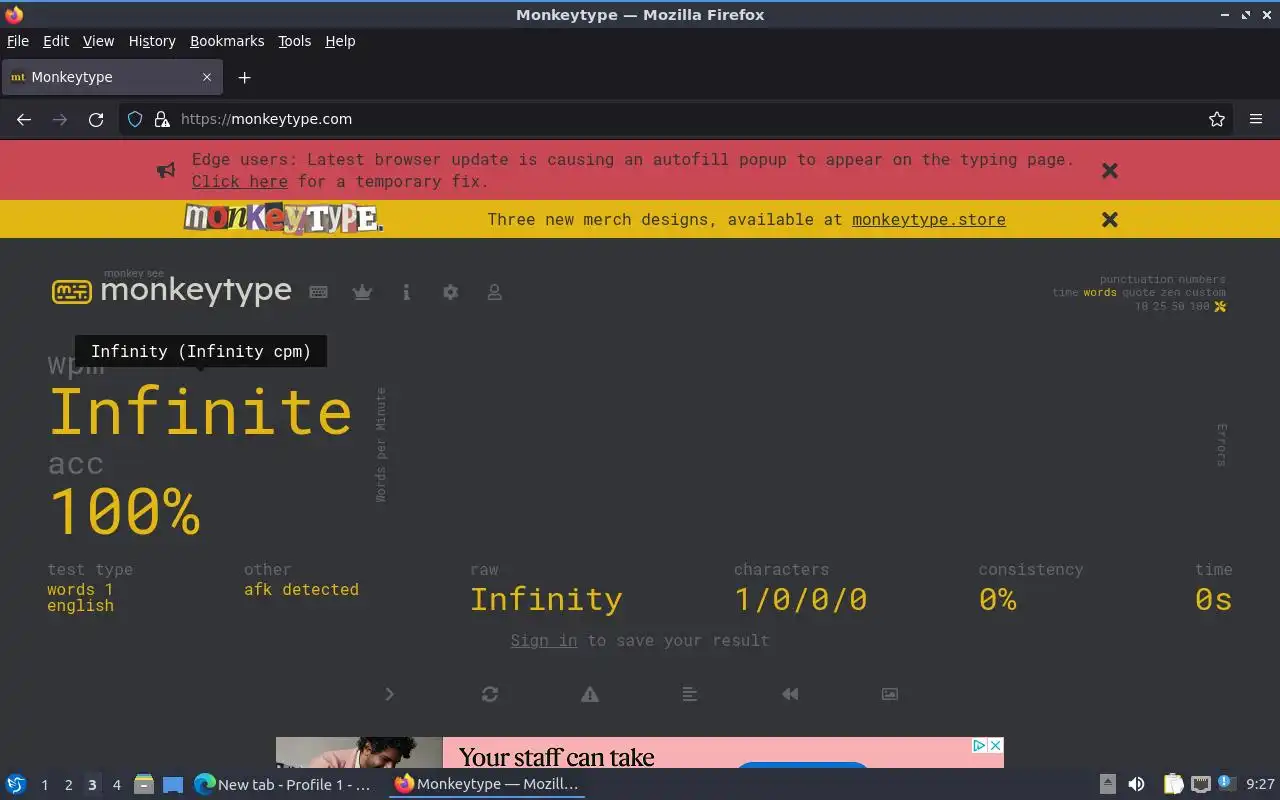Go back with Firefox back arrow
Viewport: 1280px width, 800px height.
(24, 119)
